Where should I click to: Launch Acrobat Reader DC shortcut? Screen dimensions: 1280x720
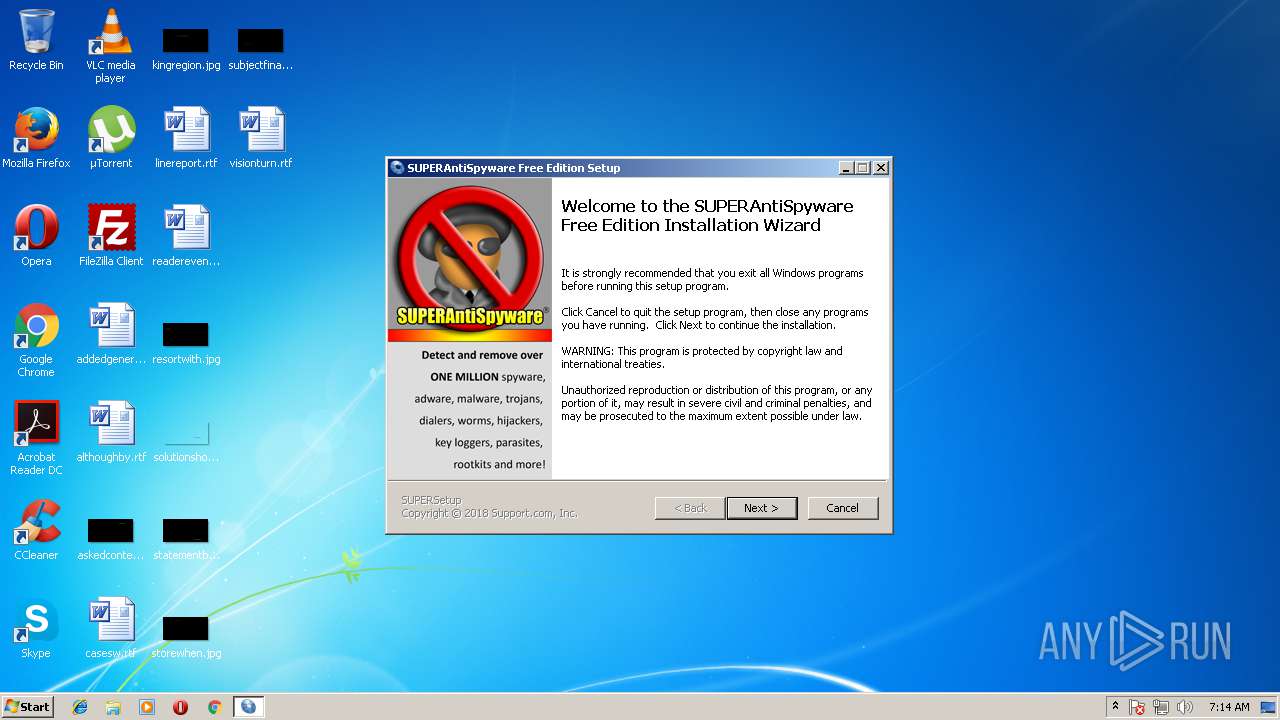click(x=36, y=438)
